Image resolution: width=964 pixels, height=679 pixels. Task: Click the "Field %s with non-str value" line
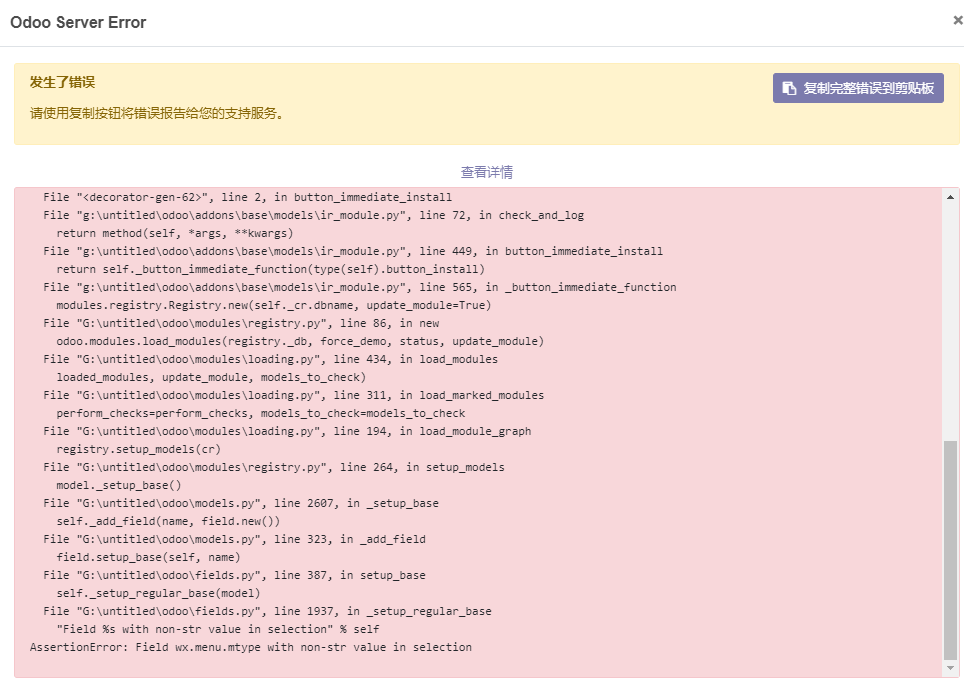(218, 629)
